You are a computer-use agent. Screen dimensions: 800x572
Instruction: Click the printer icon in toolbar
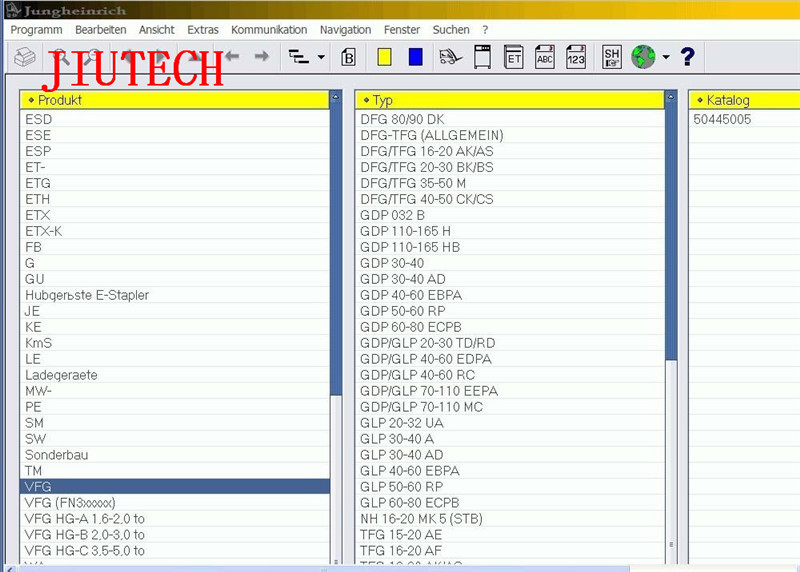point(24,57)
